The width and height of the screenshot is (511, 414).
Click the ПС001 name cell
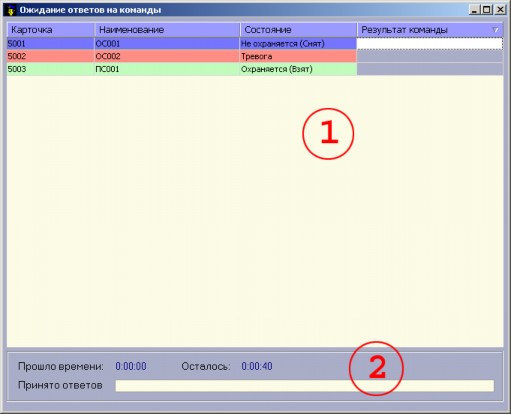[167, 69]
